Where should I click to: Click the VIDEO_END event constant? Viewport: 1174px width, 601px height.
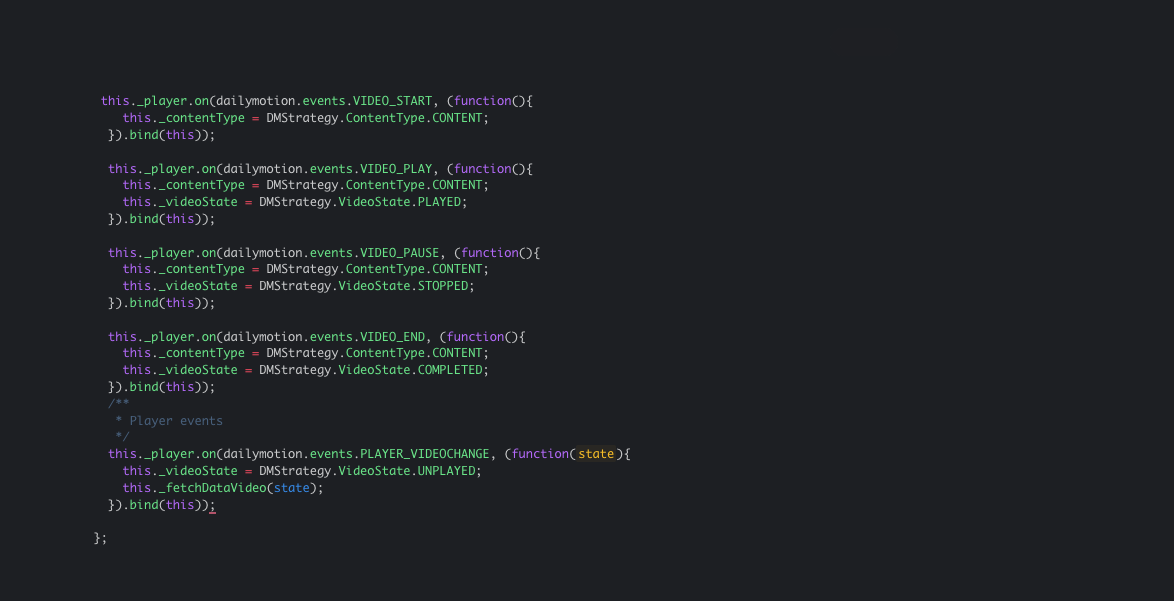[392, 337]
